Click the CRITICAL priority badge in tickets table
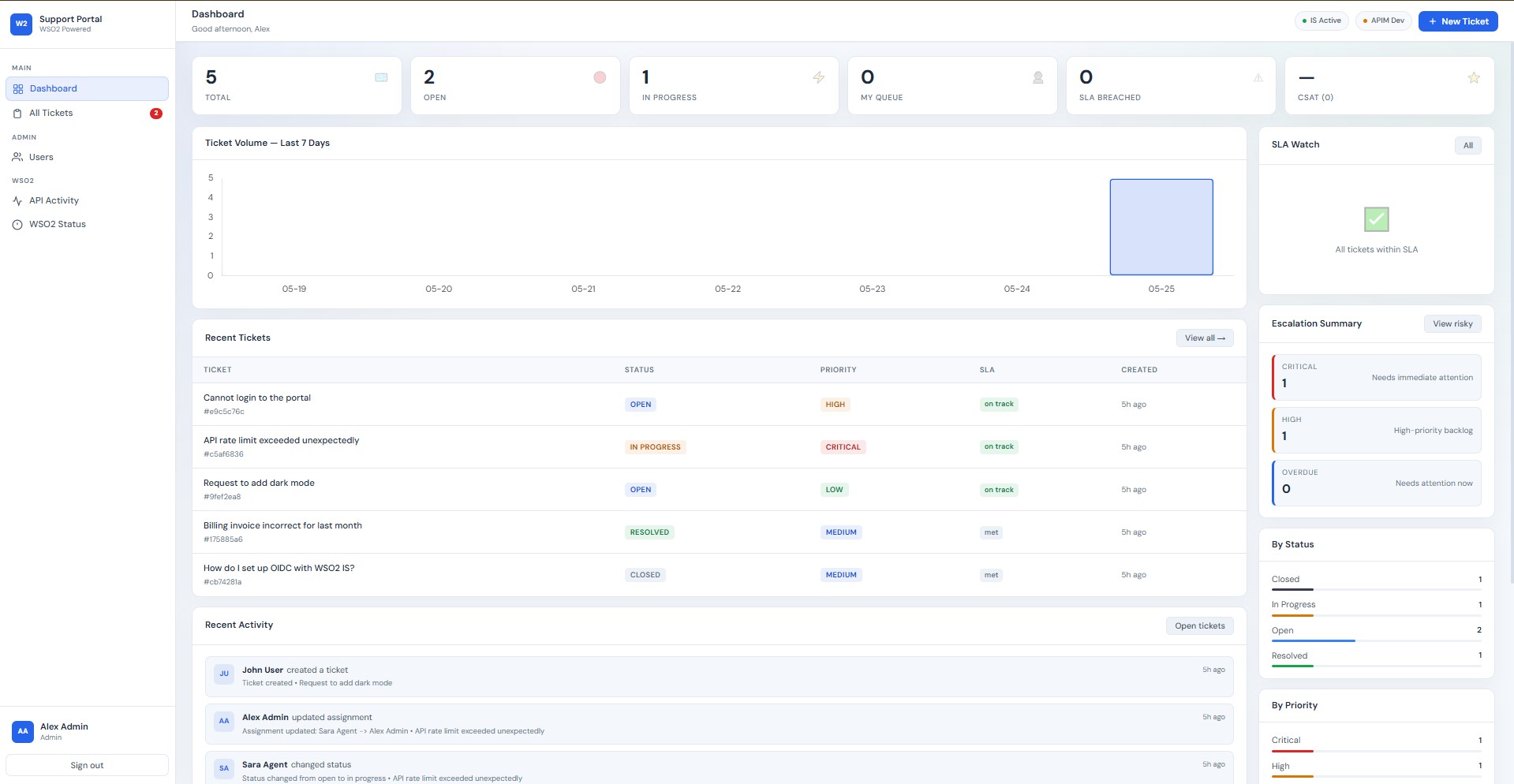 843,447
